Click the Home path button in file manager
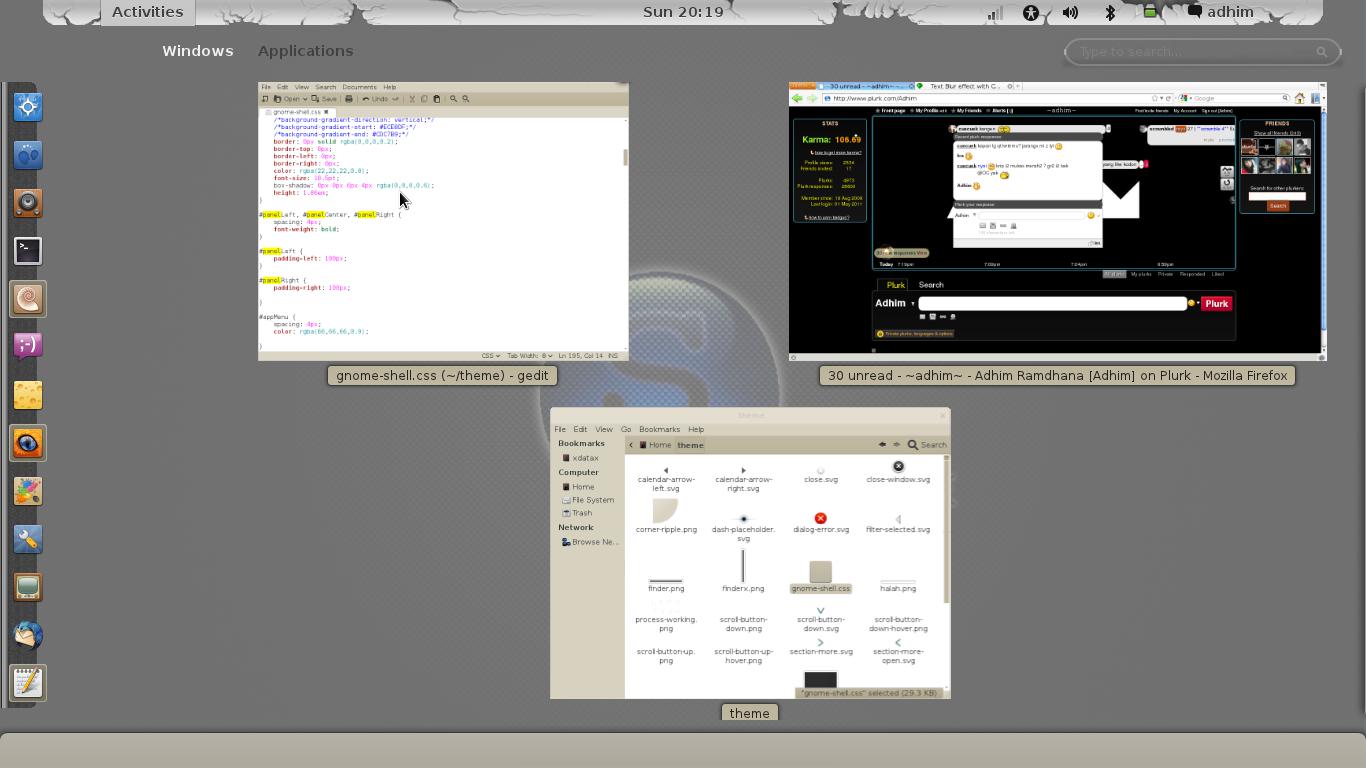Viewport: 1366px width, 768px height. tap(656, 445)
